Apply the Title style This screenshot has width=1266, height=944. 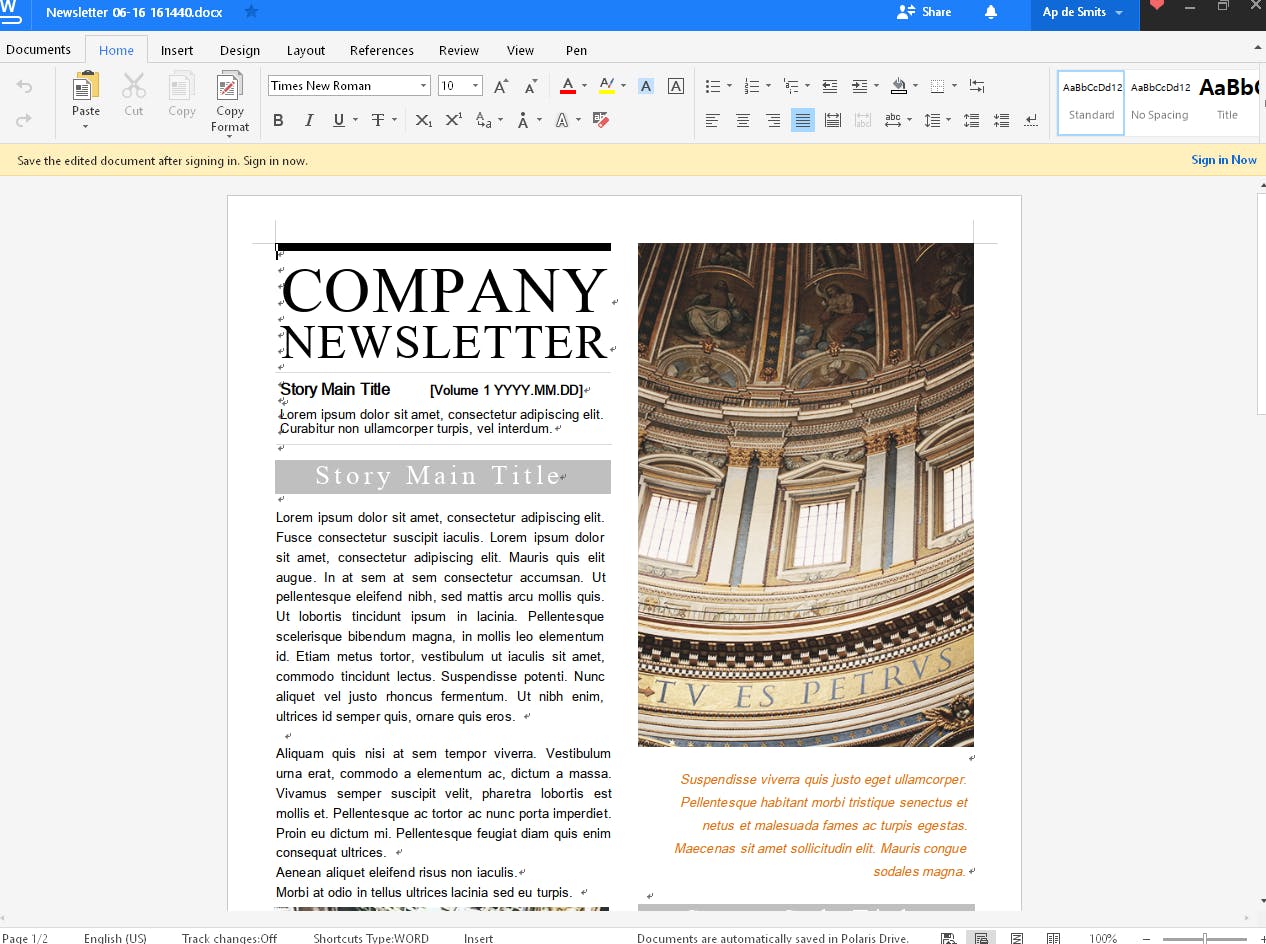[x=1228, y=102]
